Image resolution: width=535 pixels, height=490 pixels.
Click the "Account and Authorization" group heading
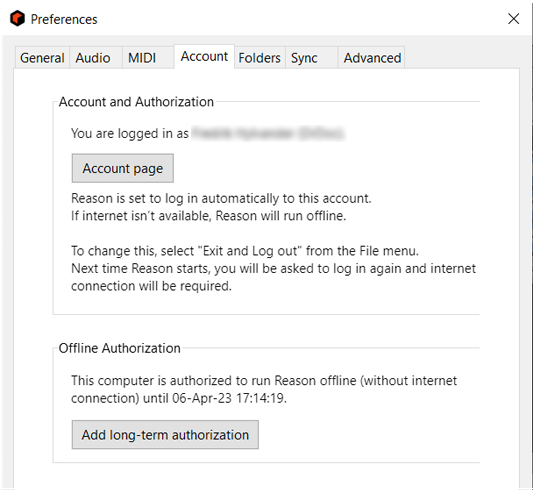(136, 102)
